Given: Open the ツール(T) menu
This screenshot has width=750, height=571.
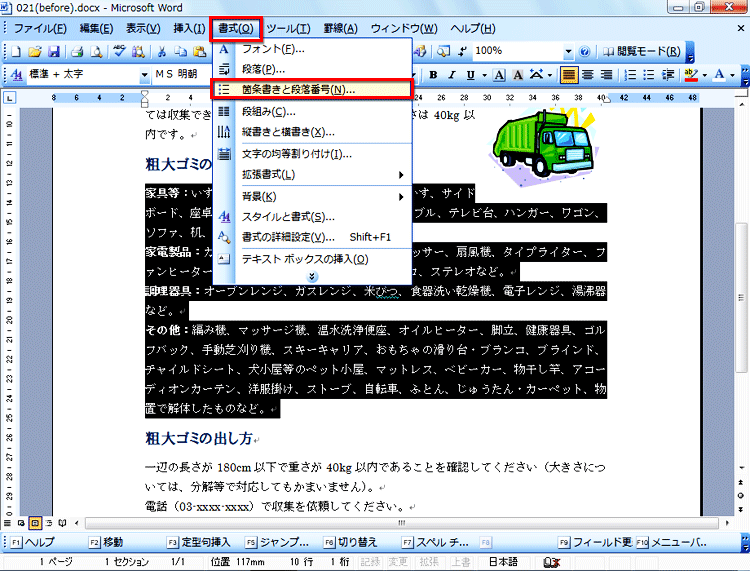Looking at the screenshot, I should click(x=288, y=29).
